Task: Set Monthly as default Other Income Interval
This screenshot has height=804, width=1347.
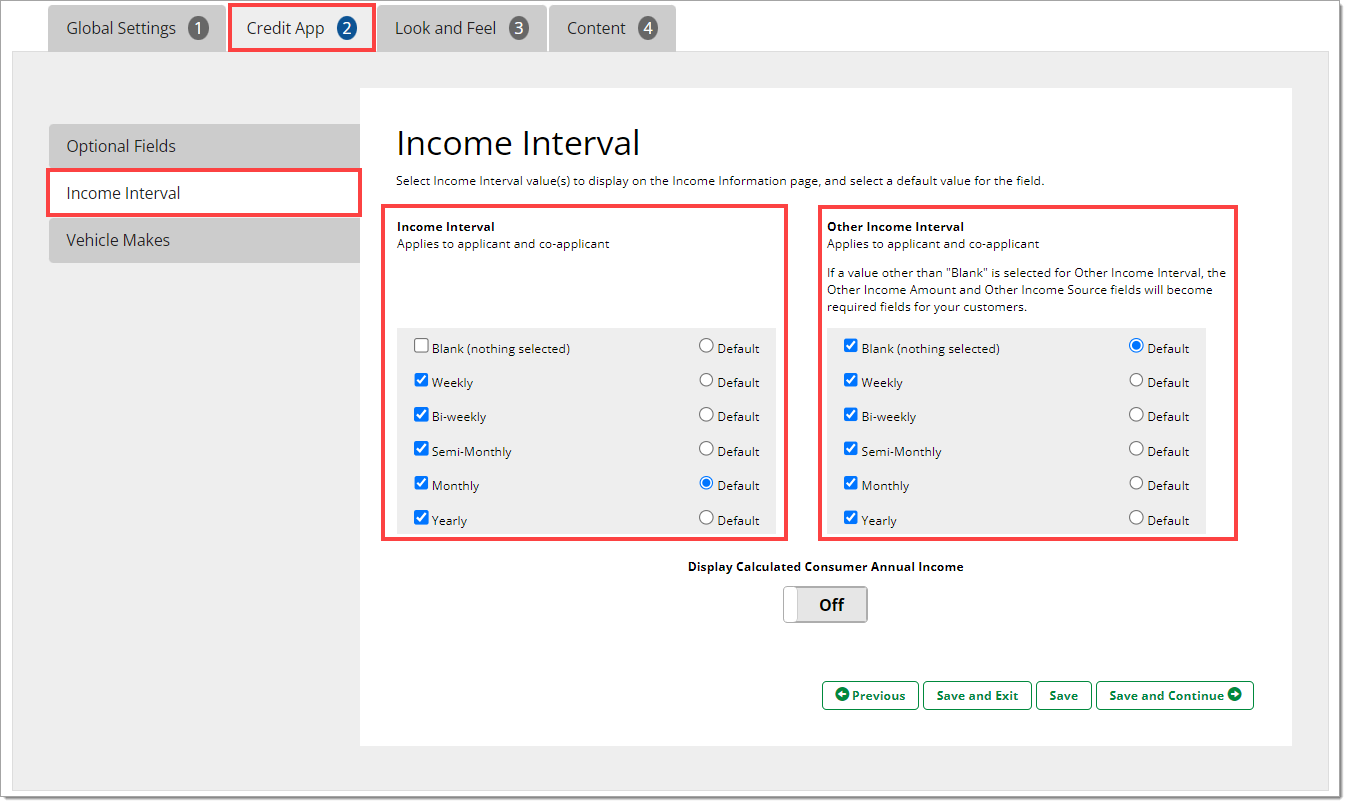Action: 1136,483
